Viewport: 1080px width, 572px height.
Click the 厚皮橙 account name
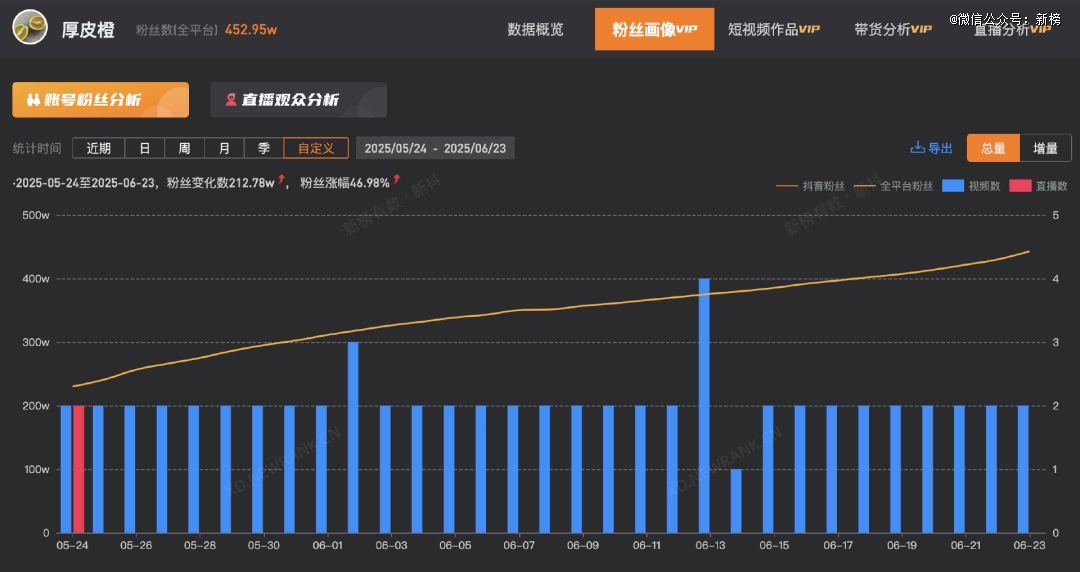[x=88, y=30]
